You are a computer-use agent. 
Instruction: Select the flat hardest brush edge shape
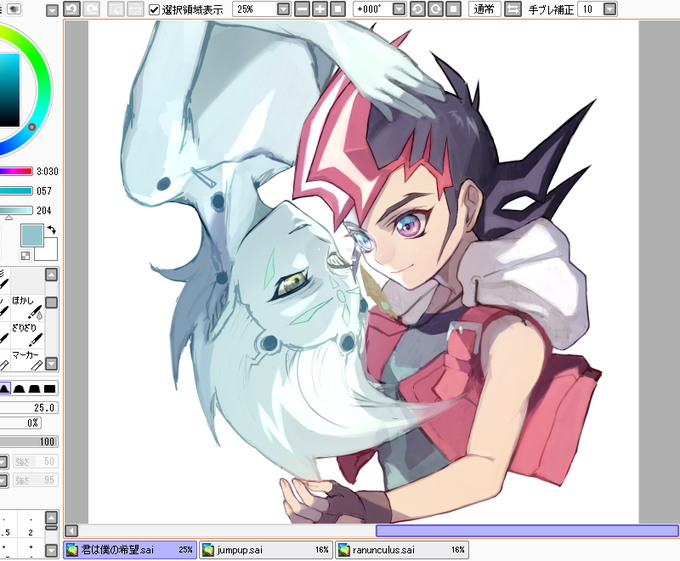(50, 388)
